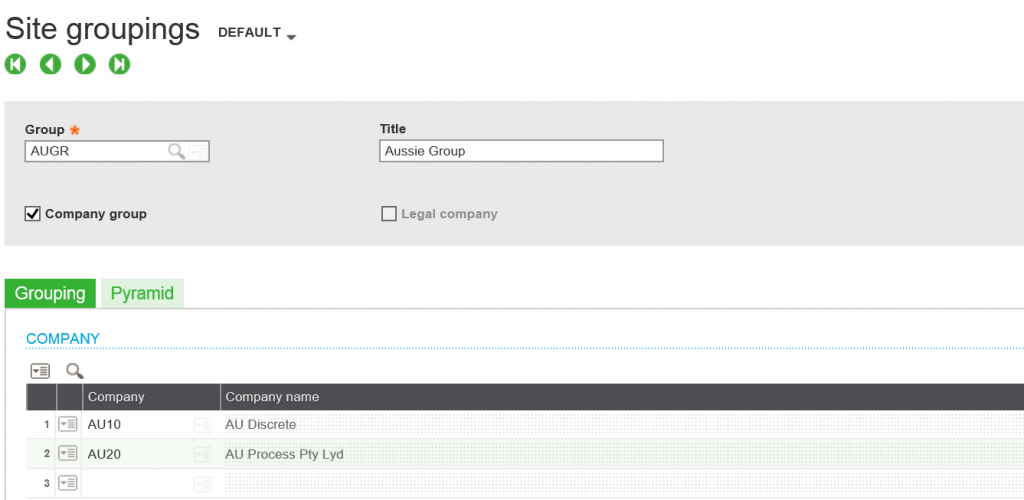Open the row 1 actions icon
Viewport: 1024px width, 500px height.
click(68, 425)
